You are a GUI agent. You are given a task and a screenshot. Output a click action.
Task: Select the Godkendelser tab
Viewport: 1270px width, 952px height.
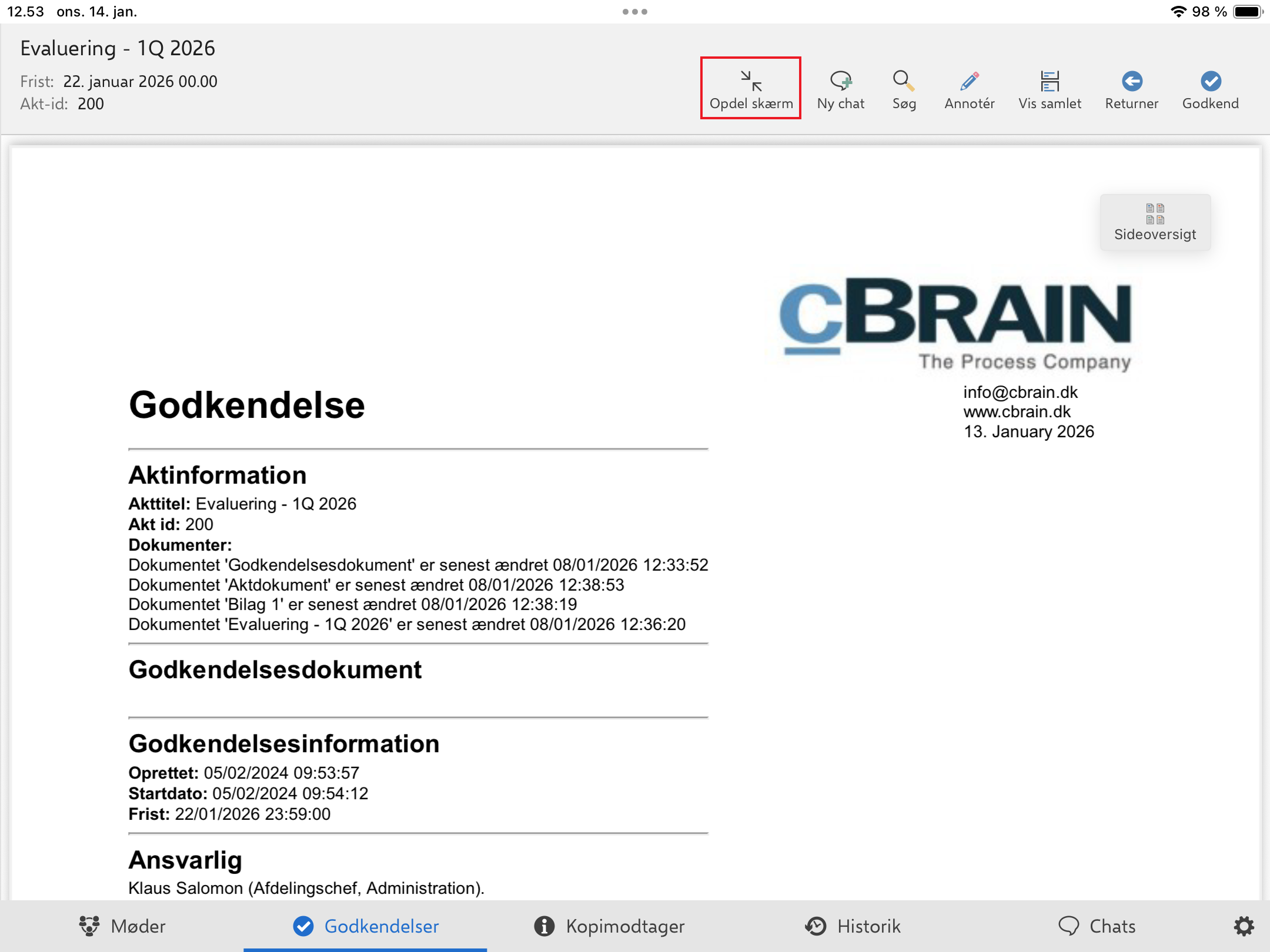coord(366,926)
